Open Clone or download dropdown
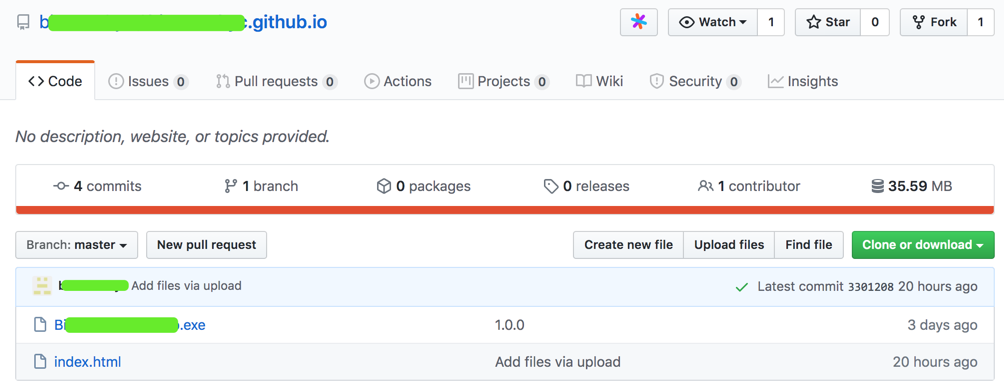The width and height of the screenshot is (1004, 391). [923, 245]
